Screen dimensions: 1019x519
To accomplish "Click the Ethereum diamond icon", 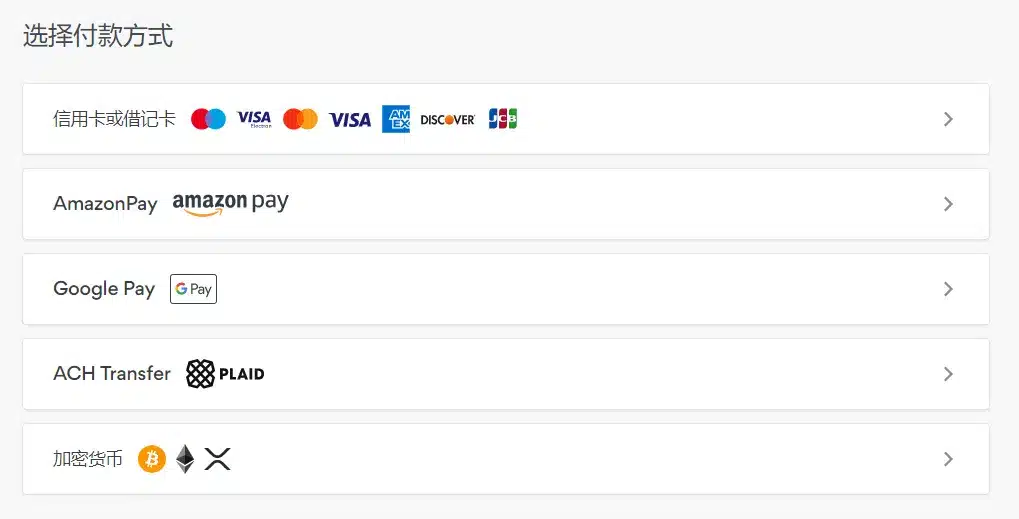I will coord(185,459).
